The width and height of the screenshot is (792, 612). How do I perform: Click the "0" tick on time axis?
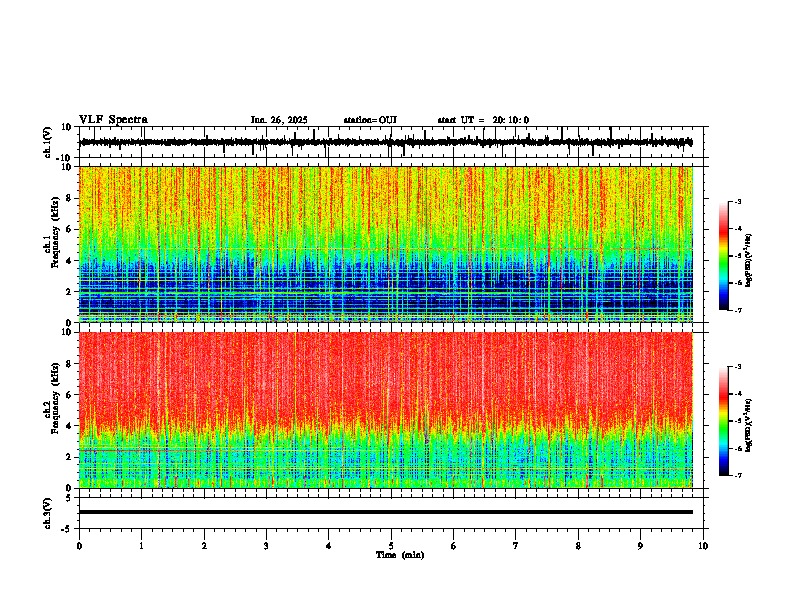coord(79,546)
